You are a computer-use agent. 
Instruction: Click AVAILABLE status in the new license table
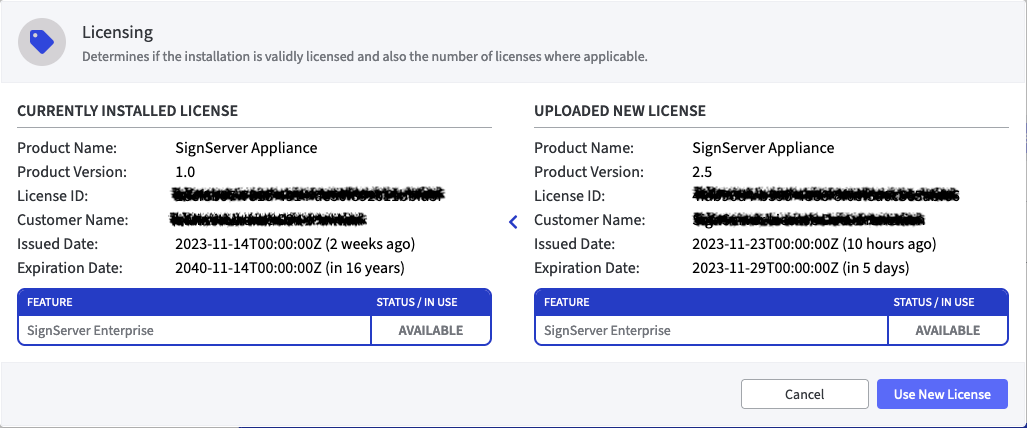[947, 330]
